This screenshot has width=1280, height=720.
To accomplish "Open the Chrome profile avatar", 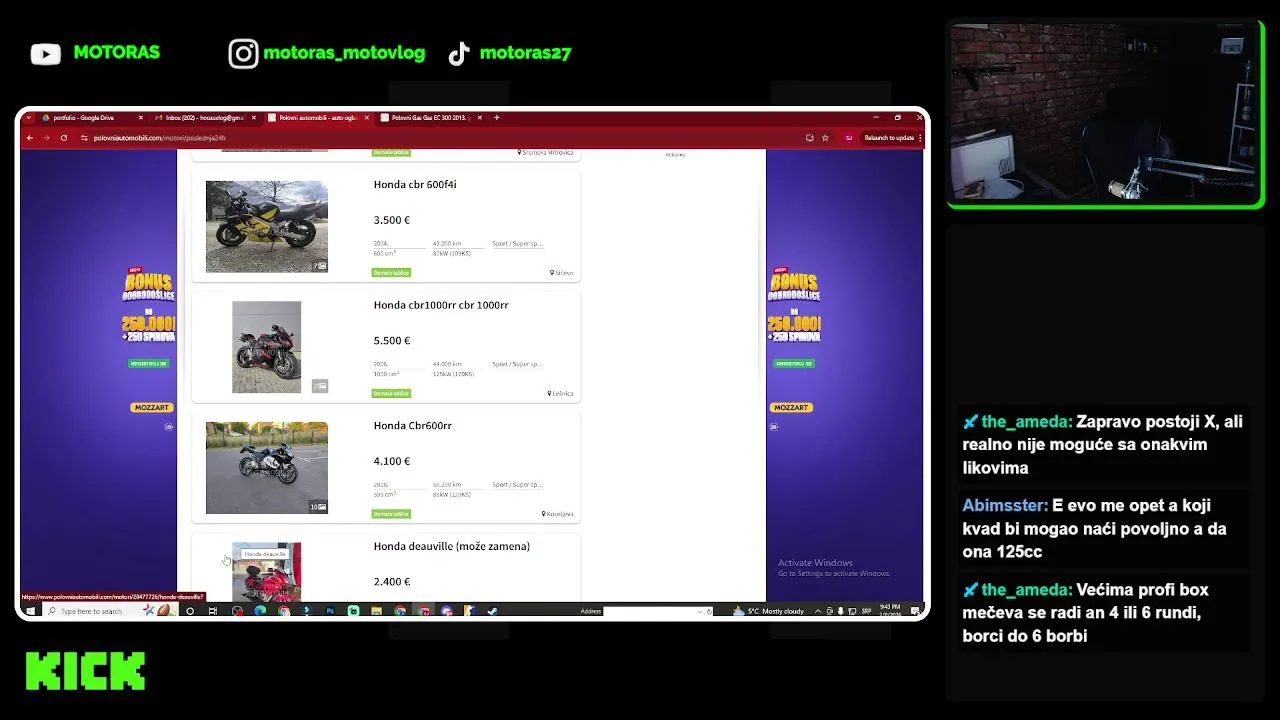I will tap(849, 137).
